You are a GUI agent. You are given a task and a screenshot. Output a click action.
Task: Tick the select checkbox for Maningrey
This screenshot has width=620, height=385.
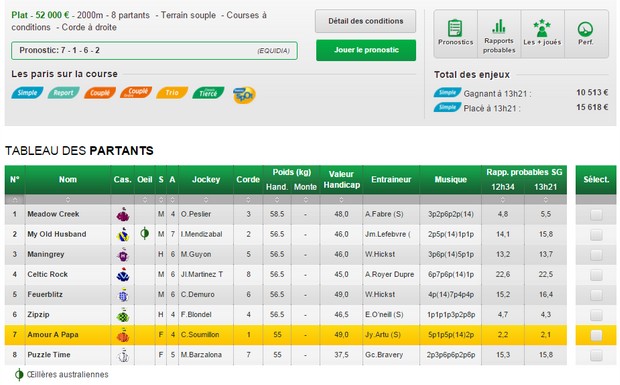coord(596,255)
